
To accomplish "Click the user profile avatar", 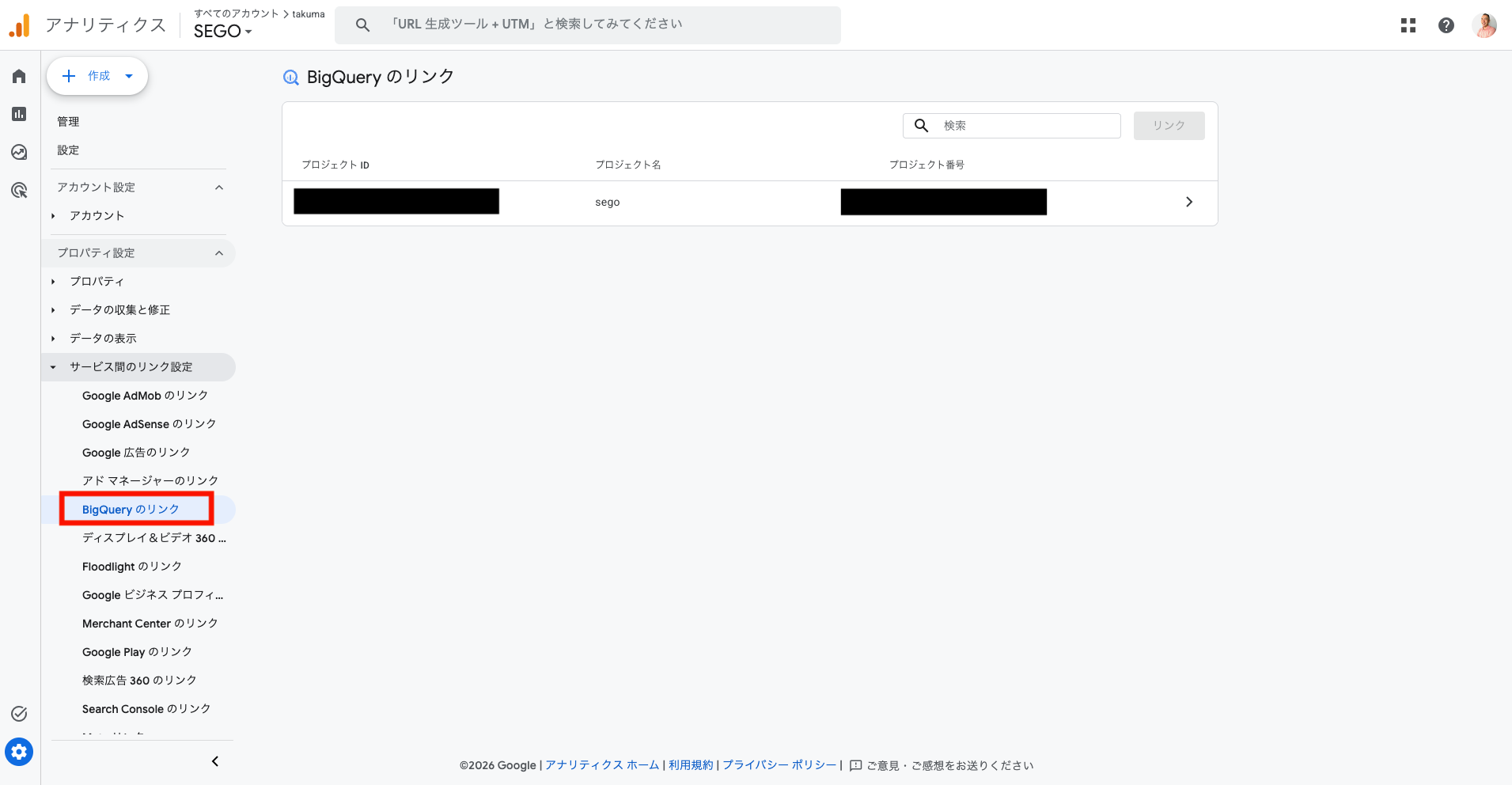I will pyautogui.click(x=1484, y=25).
